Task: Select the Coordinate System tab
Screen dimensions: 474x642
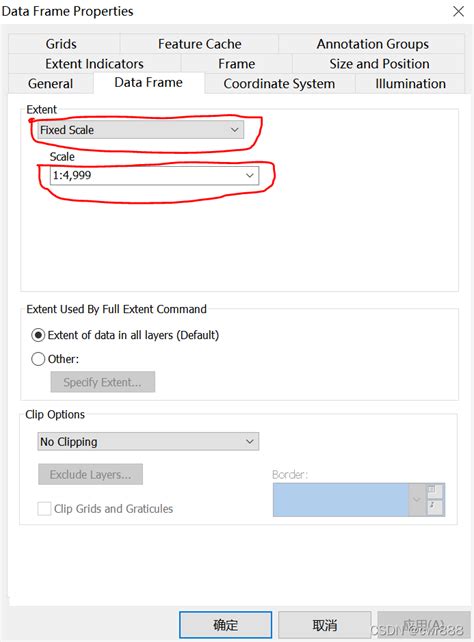Action: coord(279,84)
